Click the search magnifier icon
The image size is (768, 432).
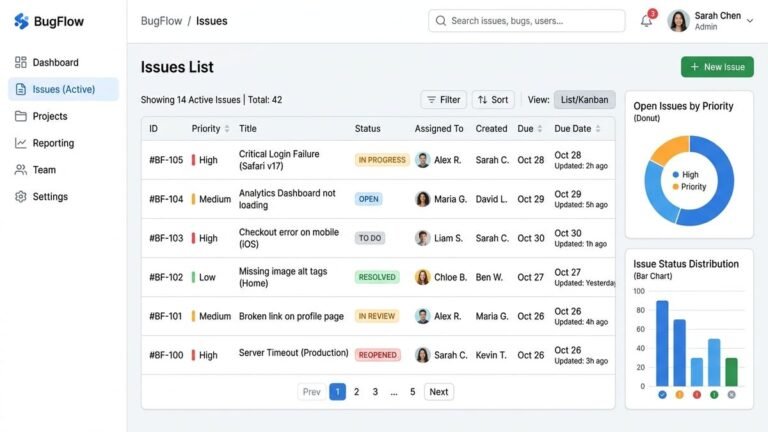coord(441,21)
